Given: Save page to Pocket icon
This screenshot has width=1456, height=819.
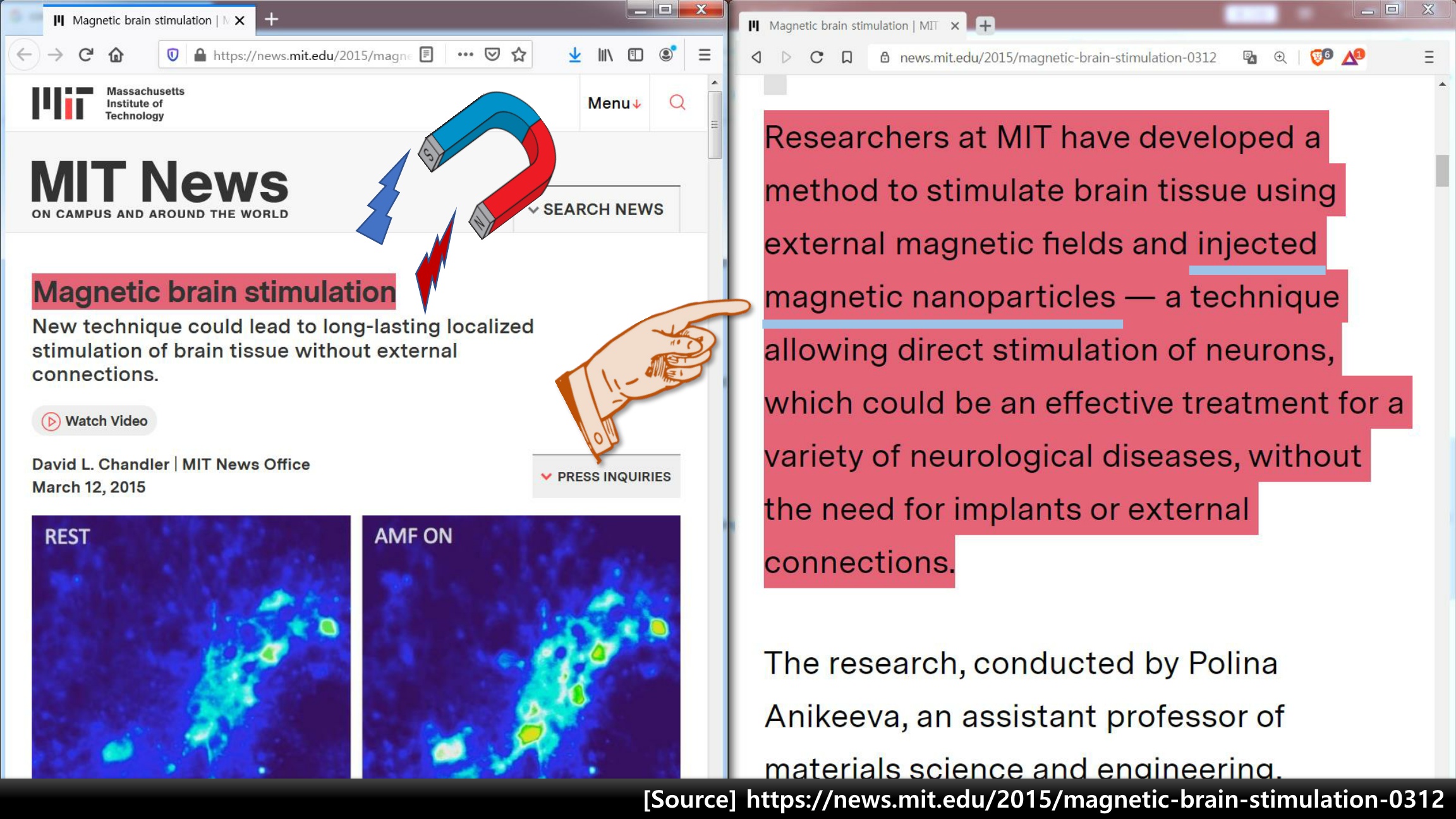Looking at the screenshot, I should pyautogui.click(x=492, y=55).
